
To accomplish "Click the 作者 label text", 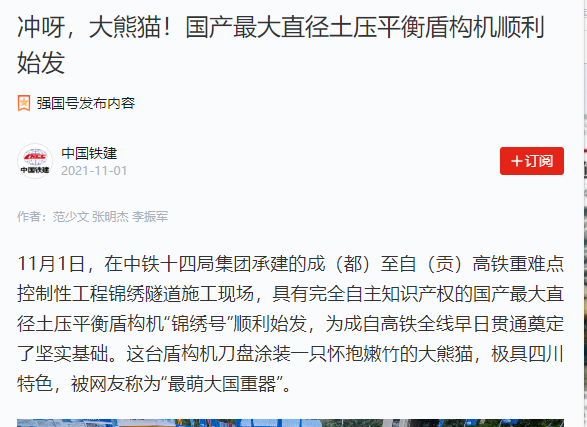I will click(x=29, y=217).
